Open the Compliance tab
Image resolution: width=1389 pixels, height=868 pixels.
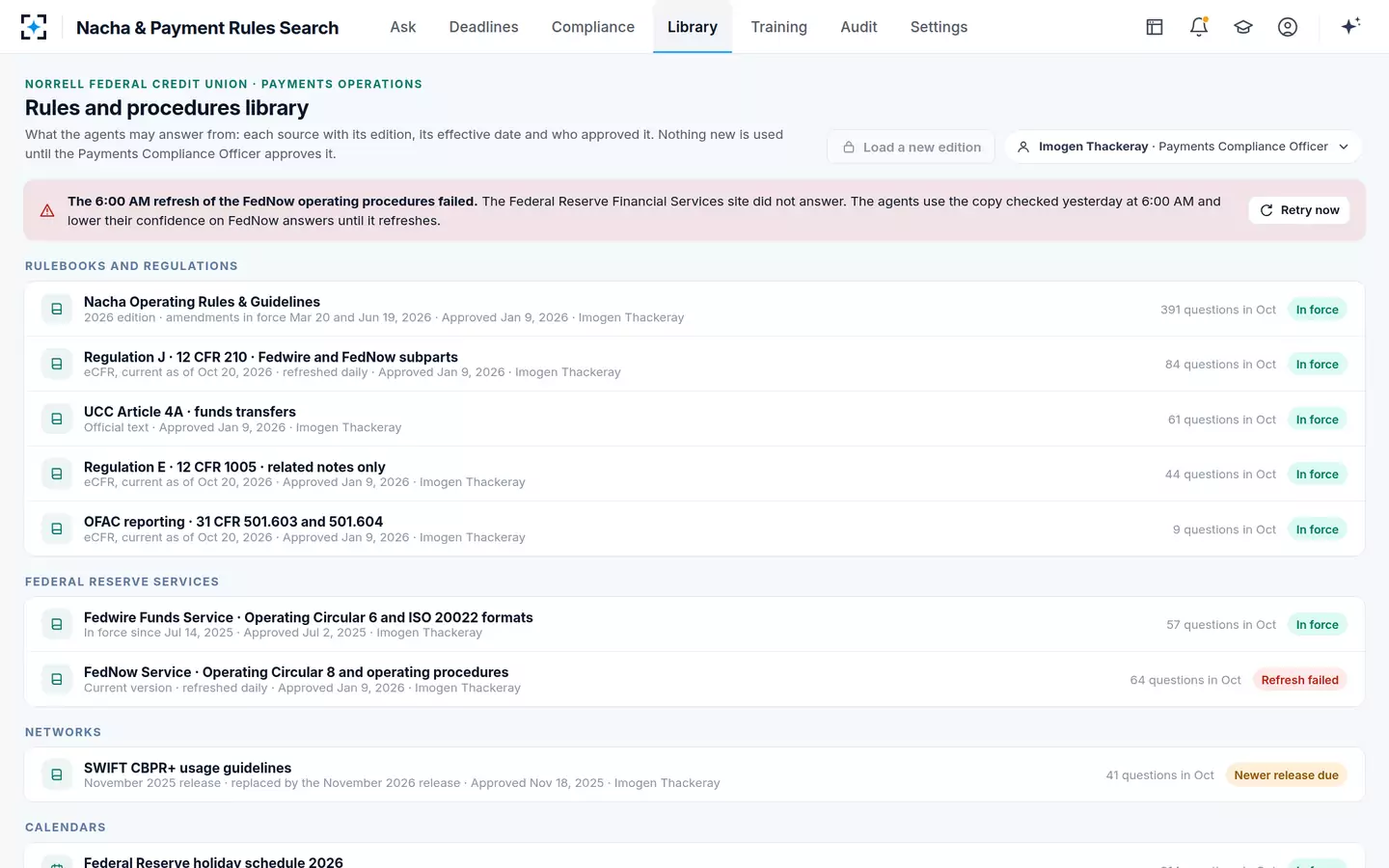(x=593, y=27)
